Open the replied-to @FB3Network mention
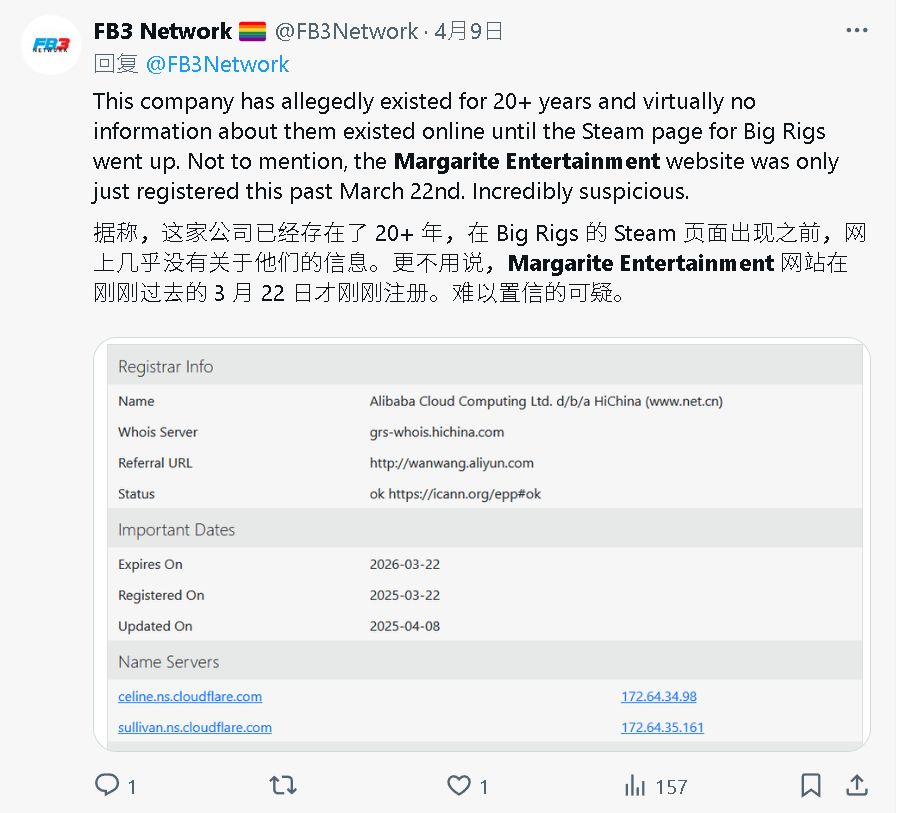 tap(217, 64)
